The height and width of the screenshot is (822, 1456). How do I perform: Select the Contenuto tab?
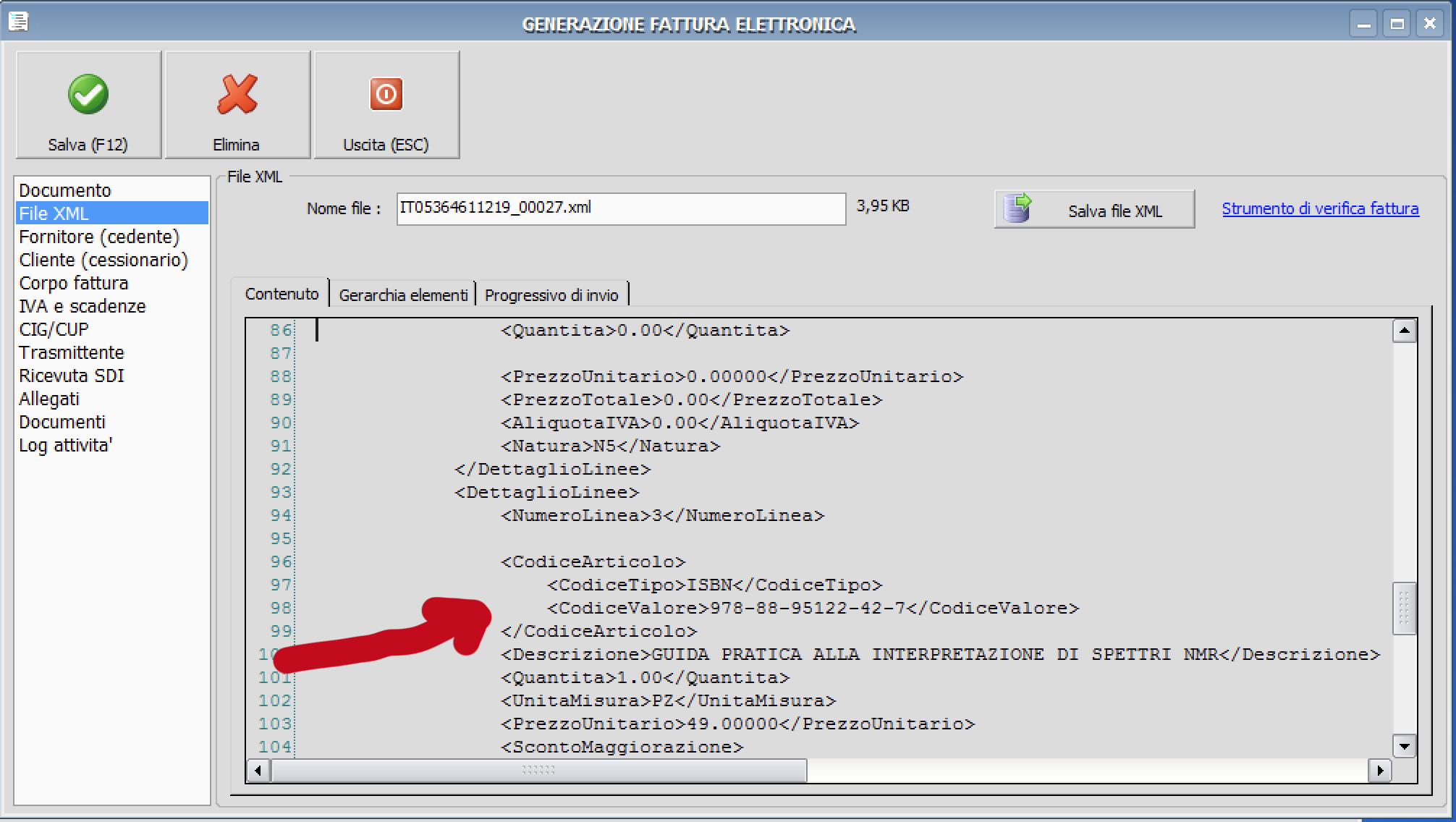coord(282,294)
